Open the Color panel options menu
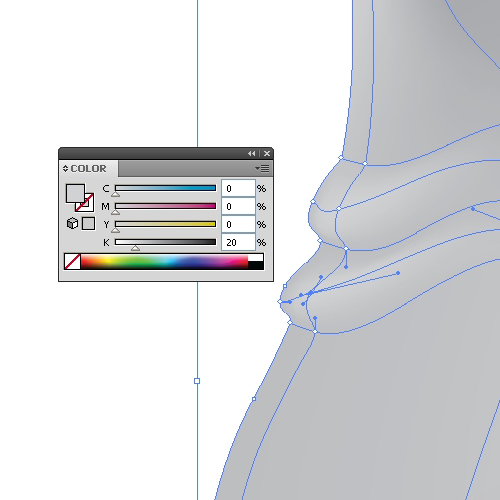The image size is (500, 500). point(262,169)
